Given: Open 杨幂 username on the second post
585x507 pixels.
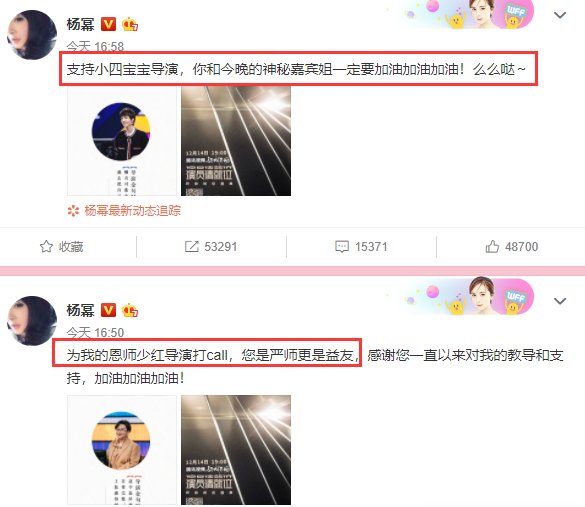Looking at the screenshot, I should click(x=81, y=310).
